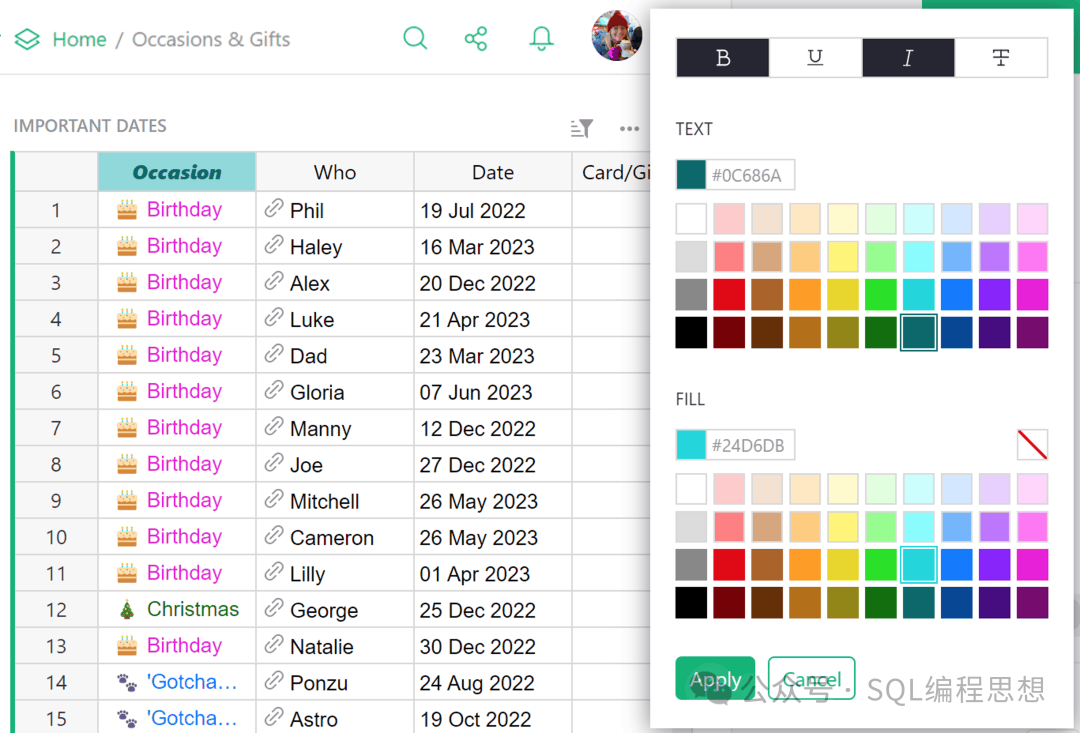Select row number 7
1080x733 pixels.
click(56, 428)
